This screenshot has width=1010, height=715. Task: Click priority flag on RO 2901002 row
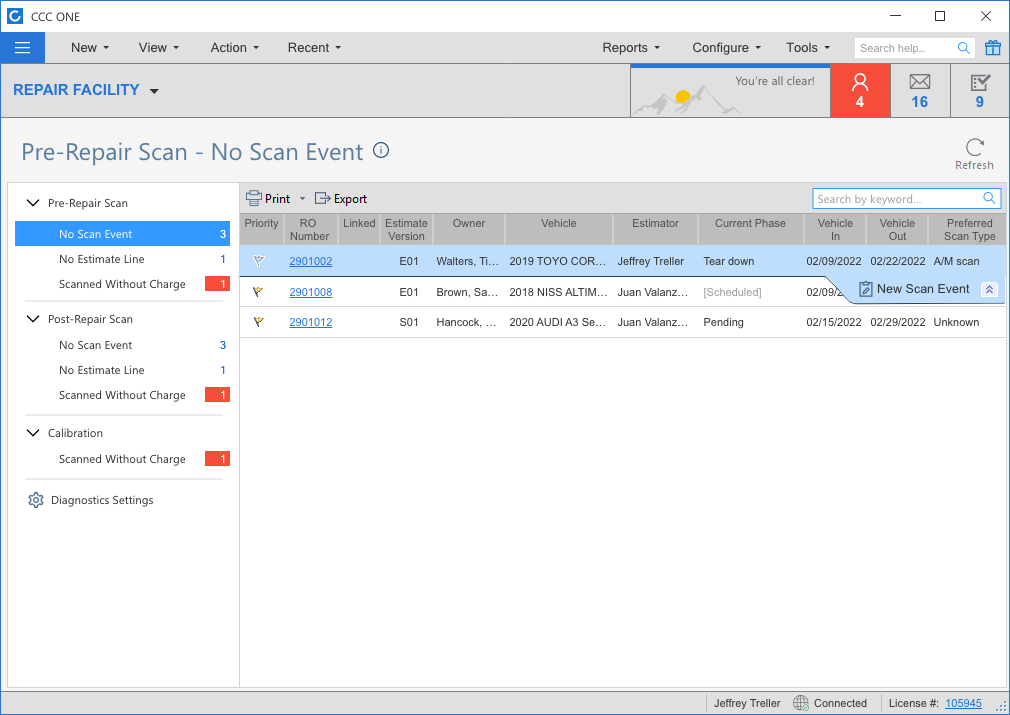(x=259, y=261)
